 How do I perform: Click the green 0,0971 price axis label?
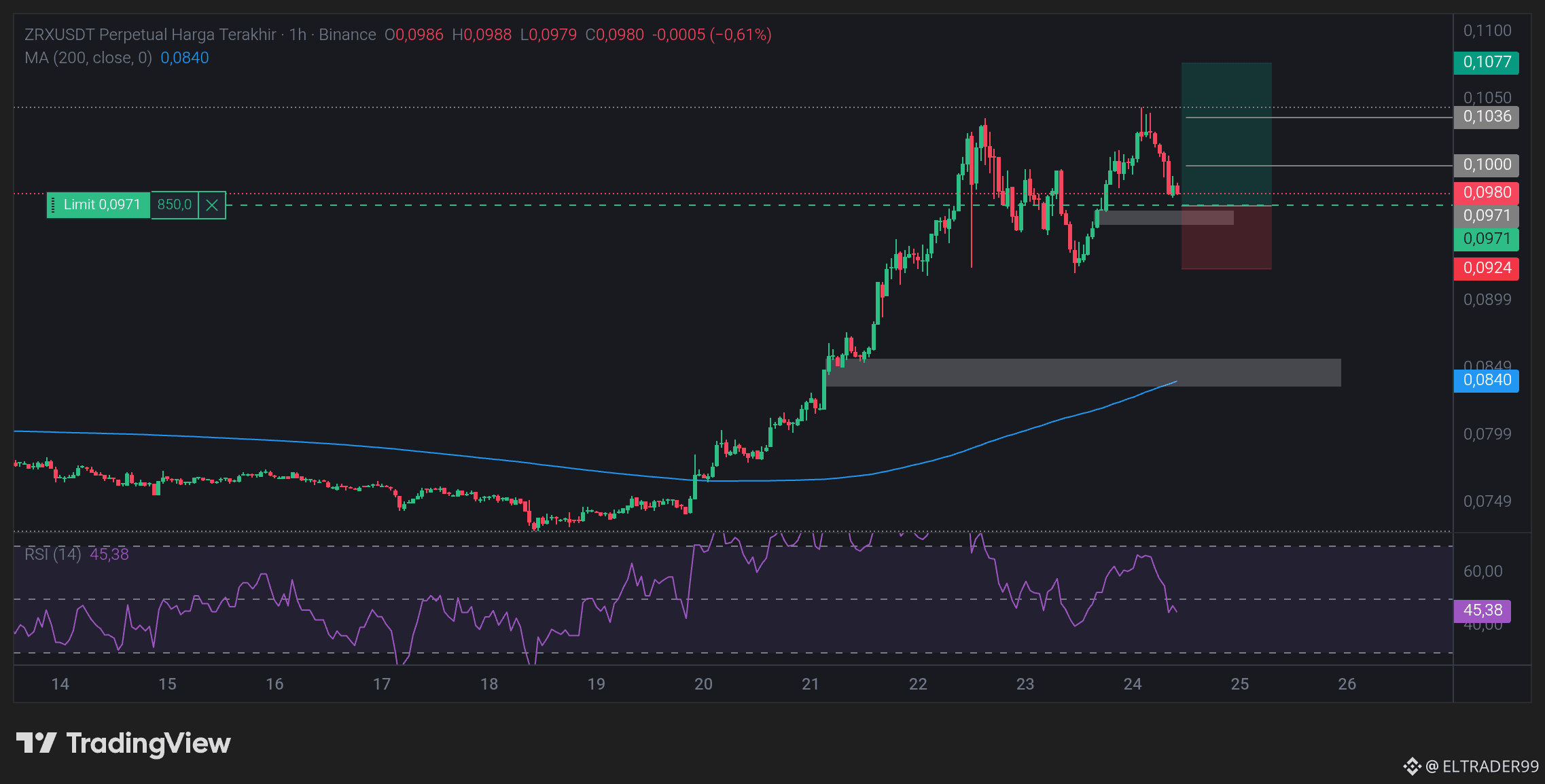pyautogui.click(x=1487, y=239)
